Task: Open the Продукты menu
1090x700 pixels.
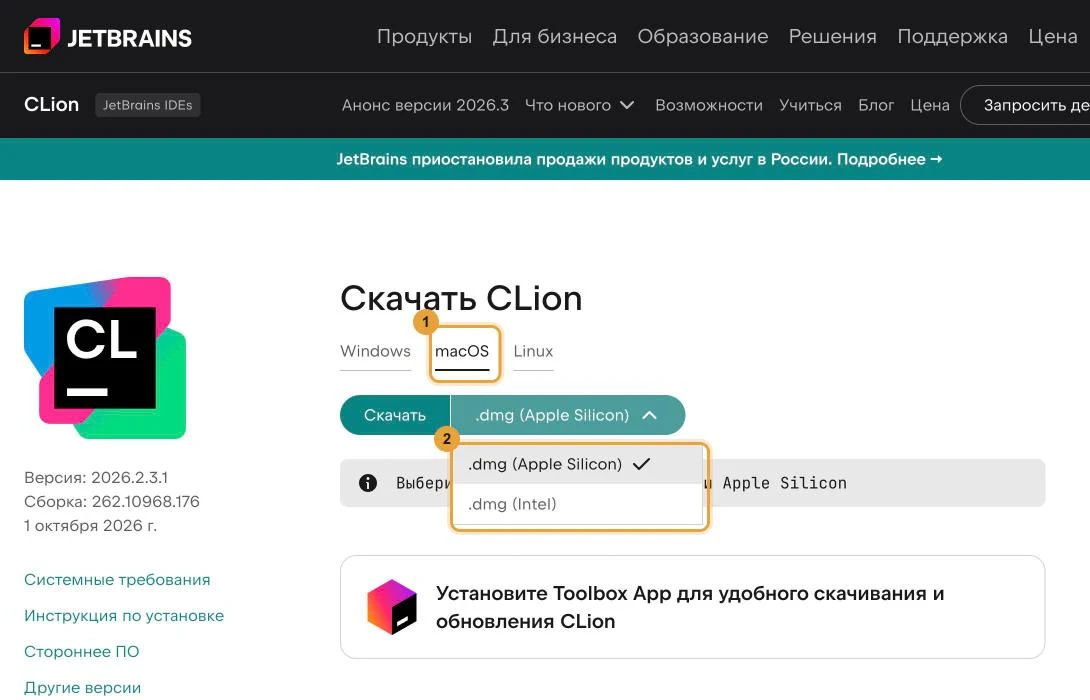Action: pos(424,36)
